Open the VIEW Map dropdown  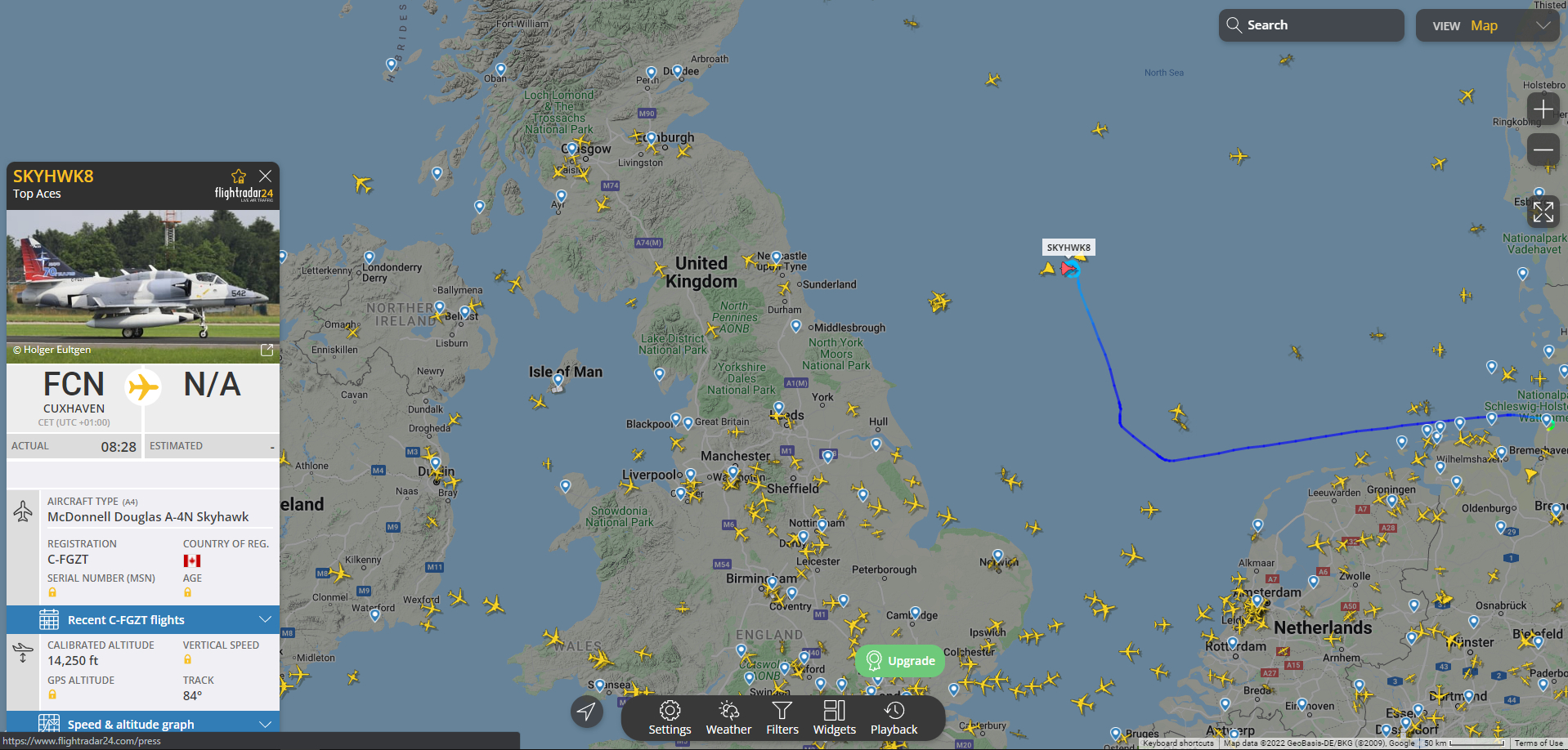[x=1487, y=25]
